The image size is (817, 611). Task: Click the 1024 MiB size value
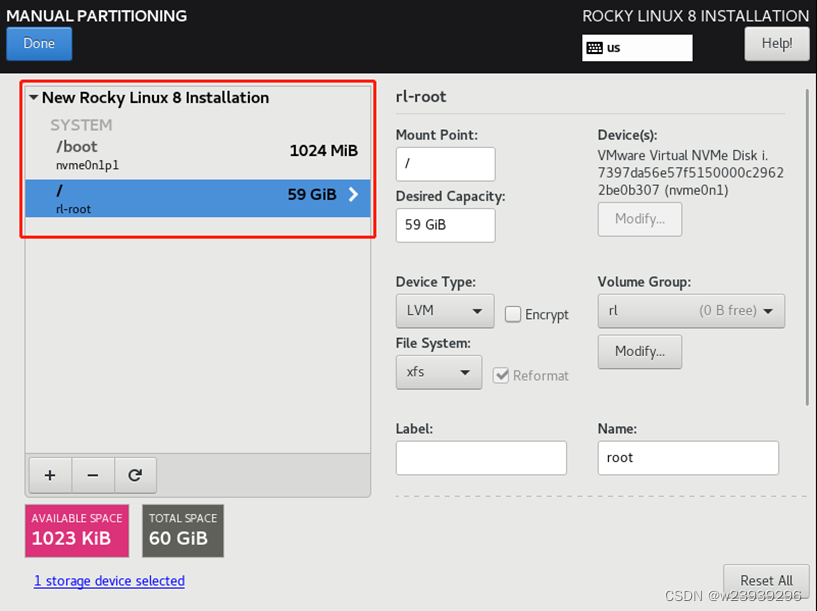pyautogui.click(x=324, y=151)
